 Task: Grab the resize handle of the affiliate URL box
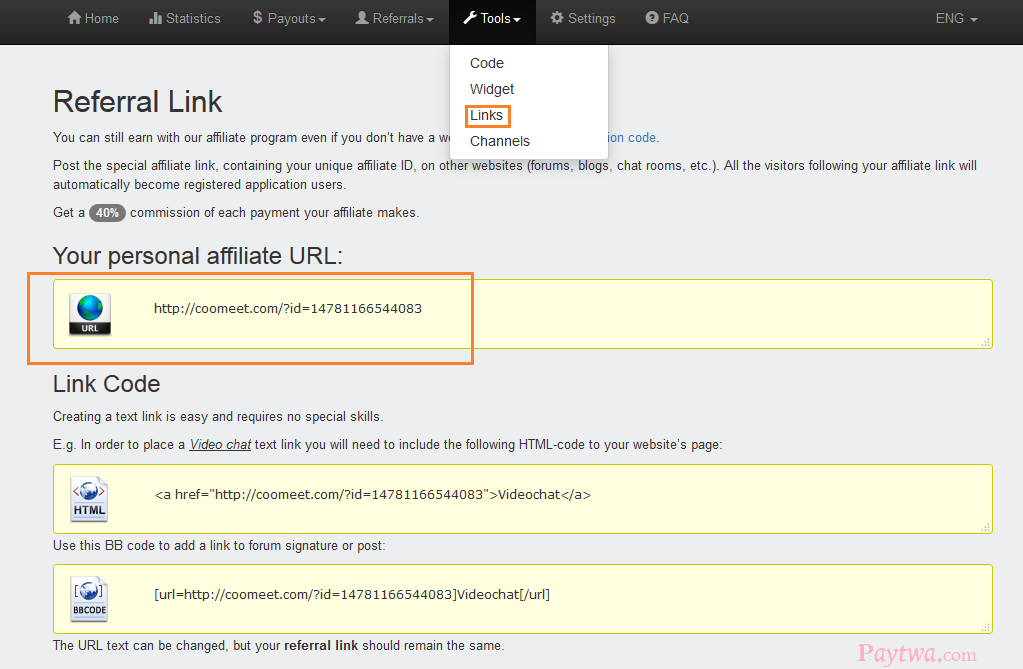click(986, 342)
